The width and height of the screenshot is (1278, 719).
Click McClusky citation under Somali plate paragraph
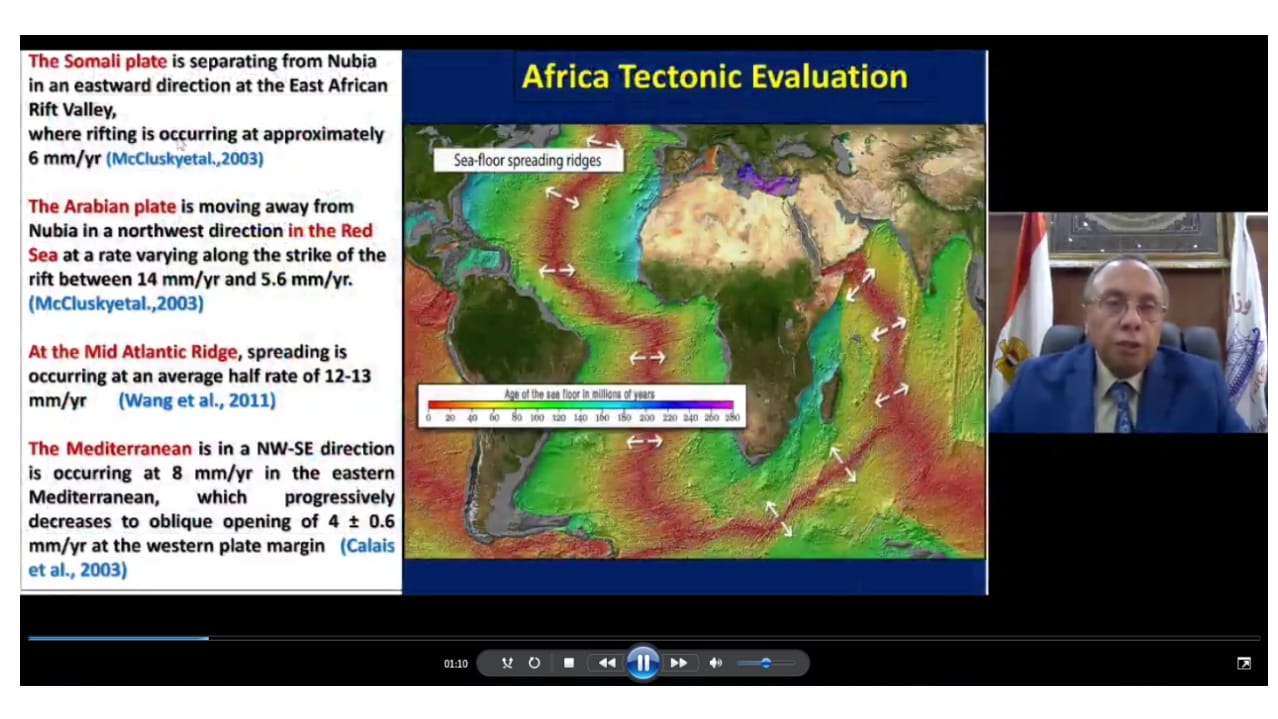click(185, 158)
